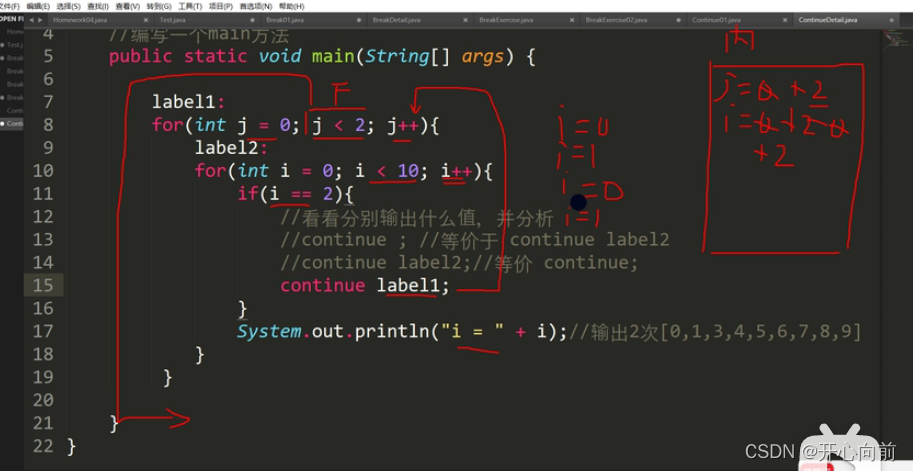This screenshot has height=471, width=913.
Task: Close the BreakExercise02.java tab via its dot
Action: pos(679,20)
